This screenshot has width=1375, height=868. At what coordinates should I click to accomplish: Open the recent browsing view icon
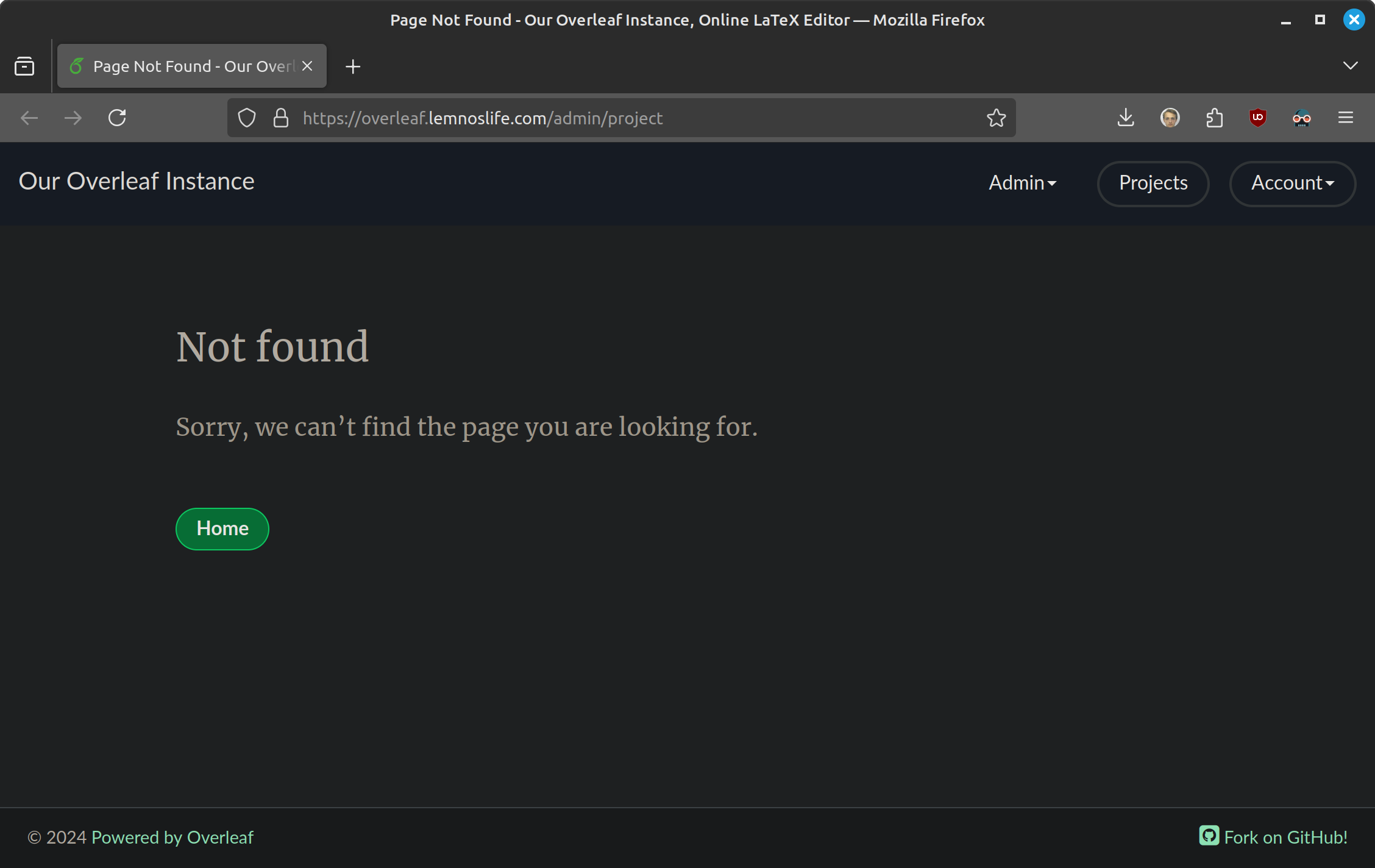click(24, 66)
